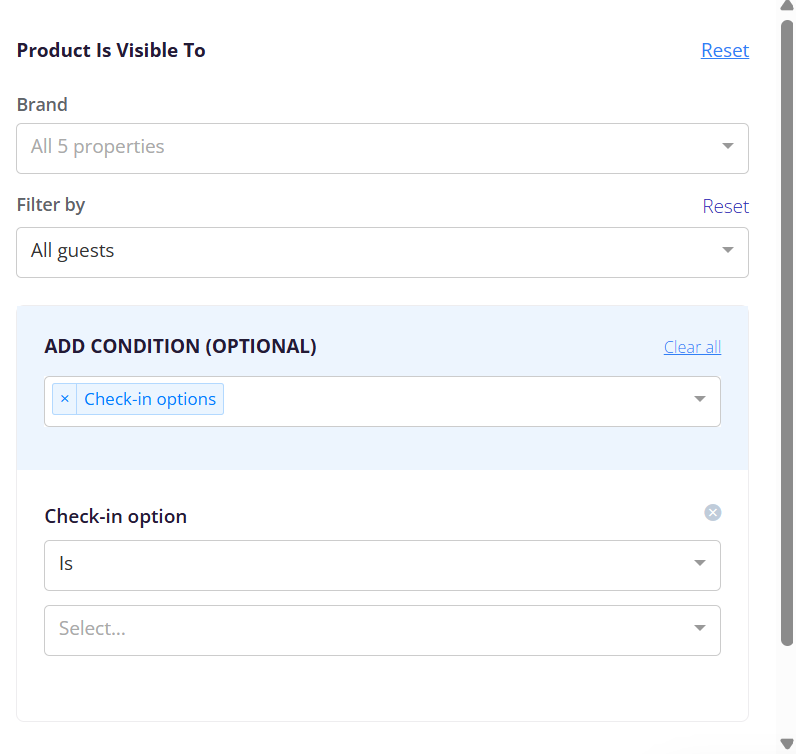Click the Brand dropdown caret arrow
The image size is (796, 754).
727,146
